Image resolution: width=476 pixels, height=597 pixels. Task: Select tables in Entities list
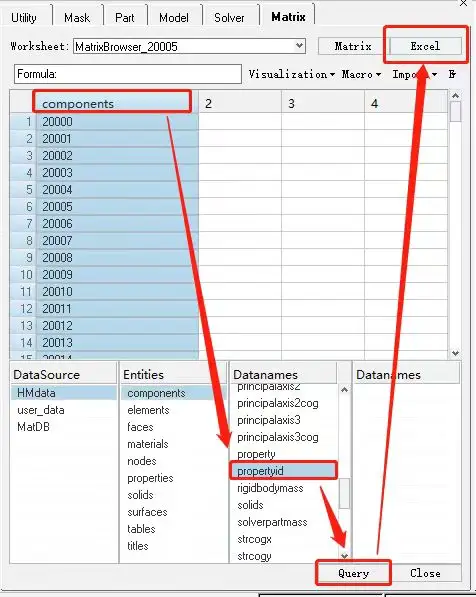[173, 529]
